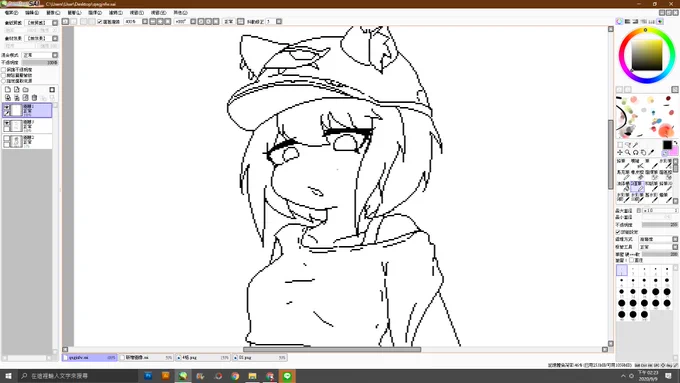Click the rotate view counterclockwise button
This screenshot has width=680, height=383.
tap(201, 21)
